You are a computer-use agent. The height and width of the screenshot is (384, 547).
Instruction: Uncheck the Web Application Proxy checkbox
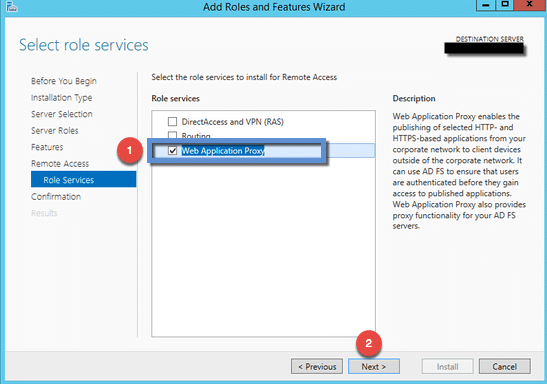(172, 151)
